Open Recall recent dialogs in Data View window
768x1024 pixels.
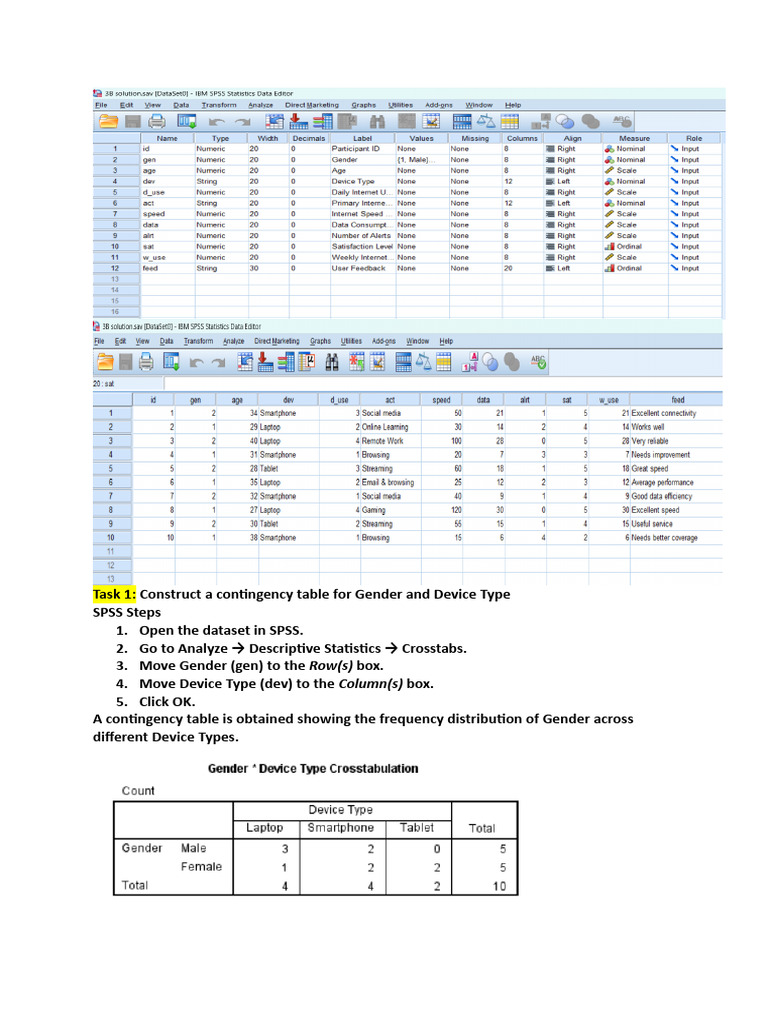171,362
